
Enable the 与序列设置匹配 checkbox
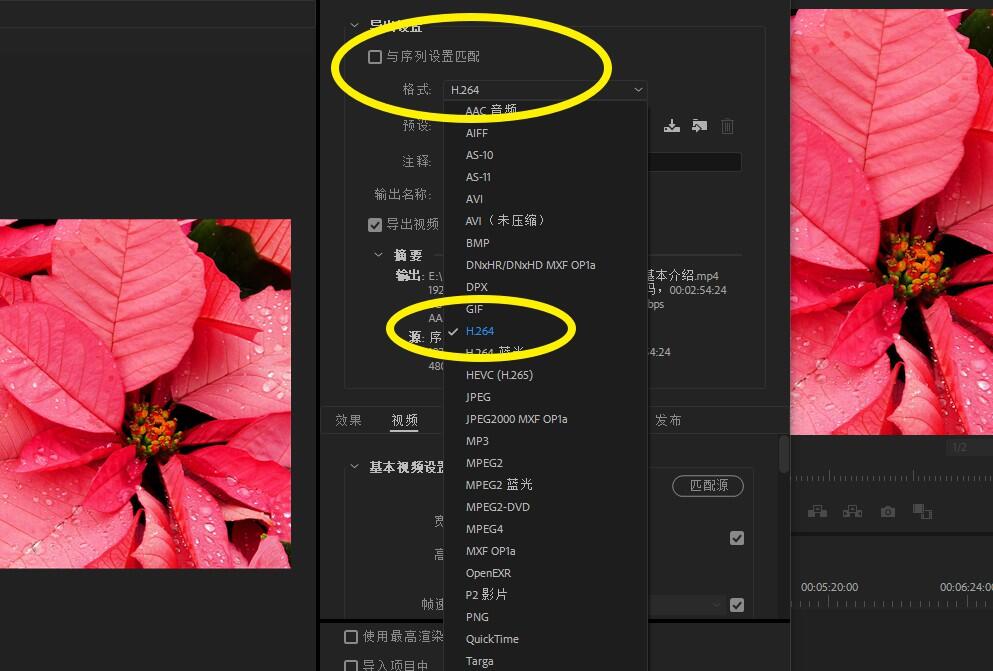[x=375, y=57]
